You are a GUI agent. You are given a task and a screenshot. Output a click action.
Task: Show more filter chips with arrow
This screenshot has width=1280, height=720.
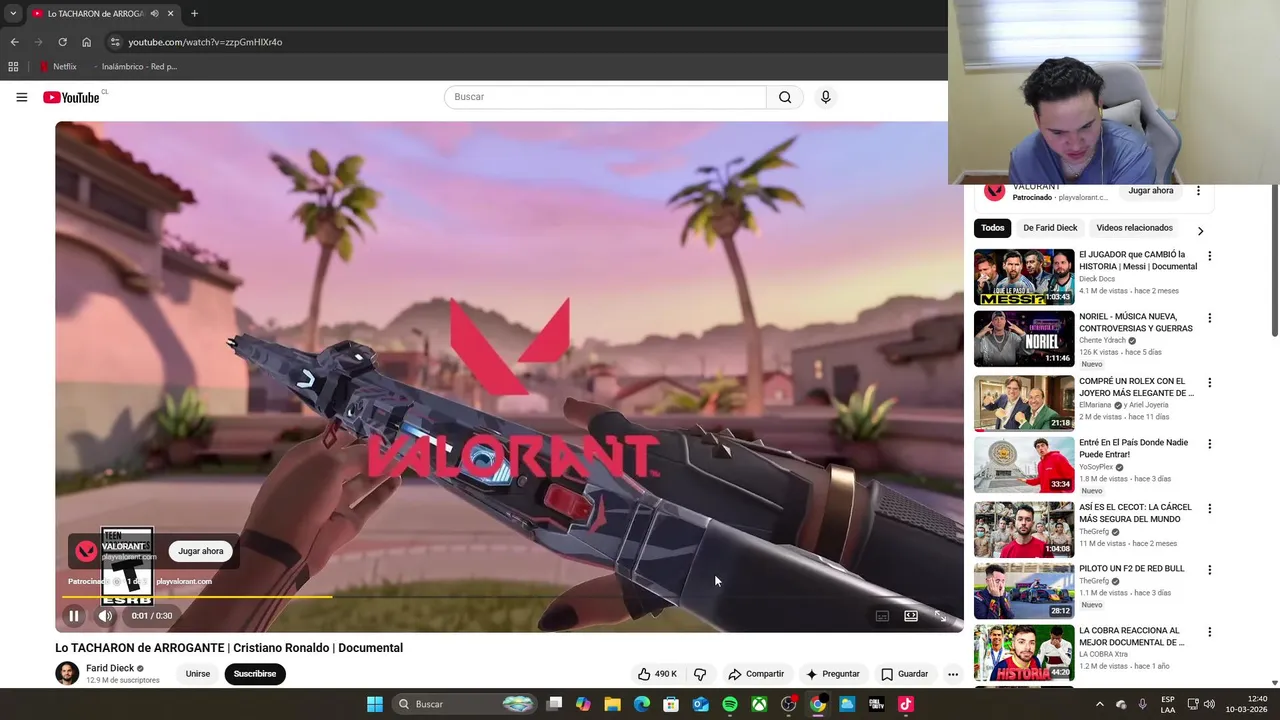(x=1200, y=231)
